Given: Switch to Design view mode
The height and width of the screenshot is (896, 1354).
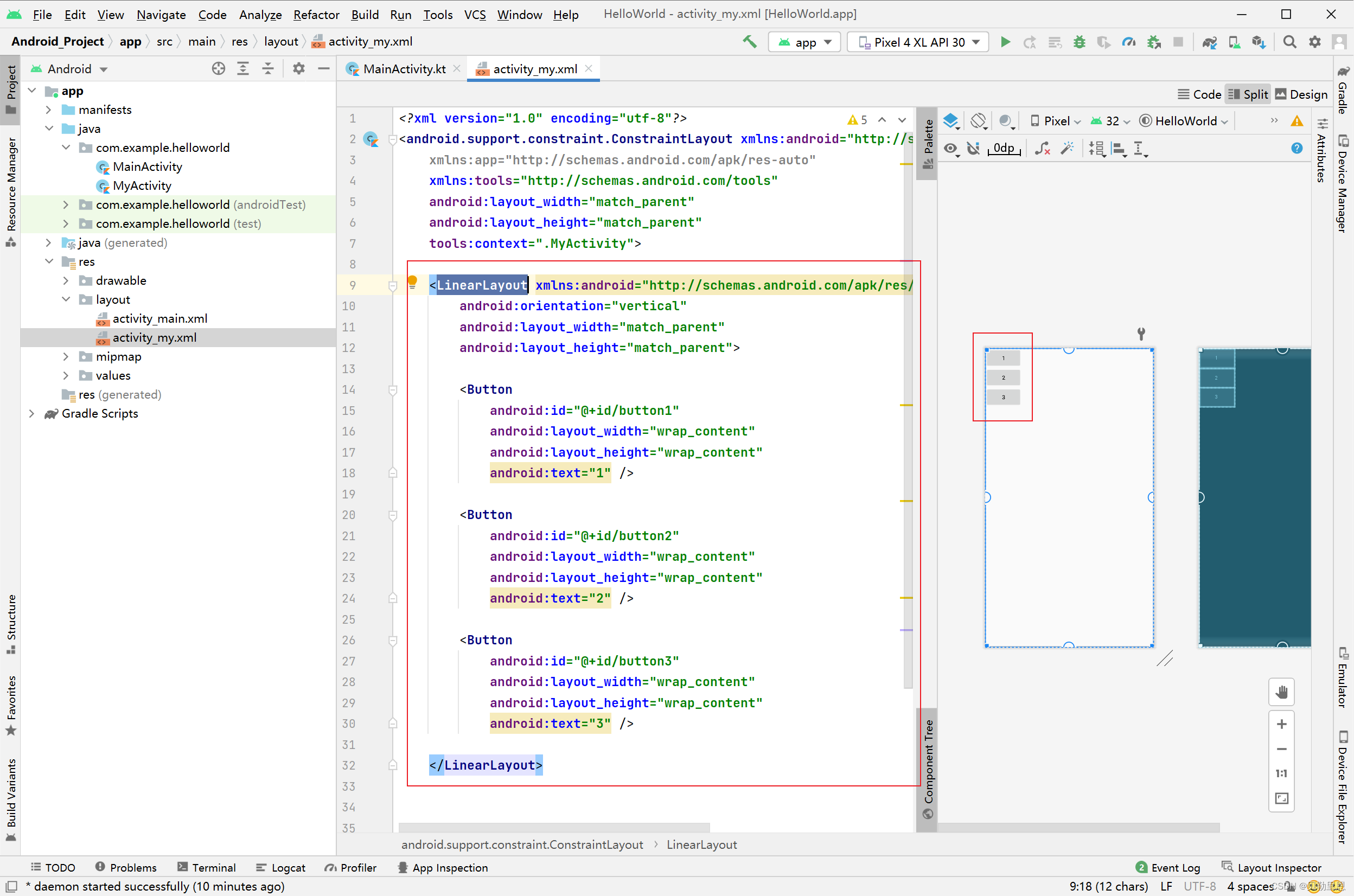Looking at the screenshot, I should click(1301, 94).
